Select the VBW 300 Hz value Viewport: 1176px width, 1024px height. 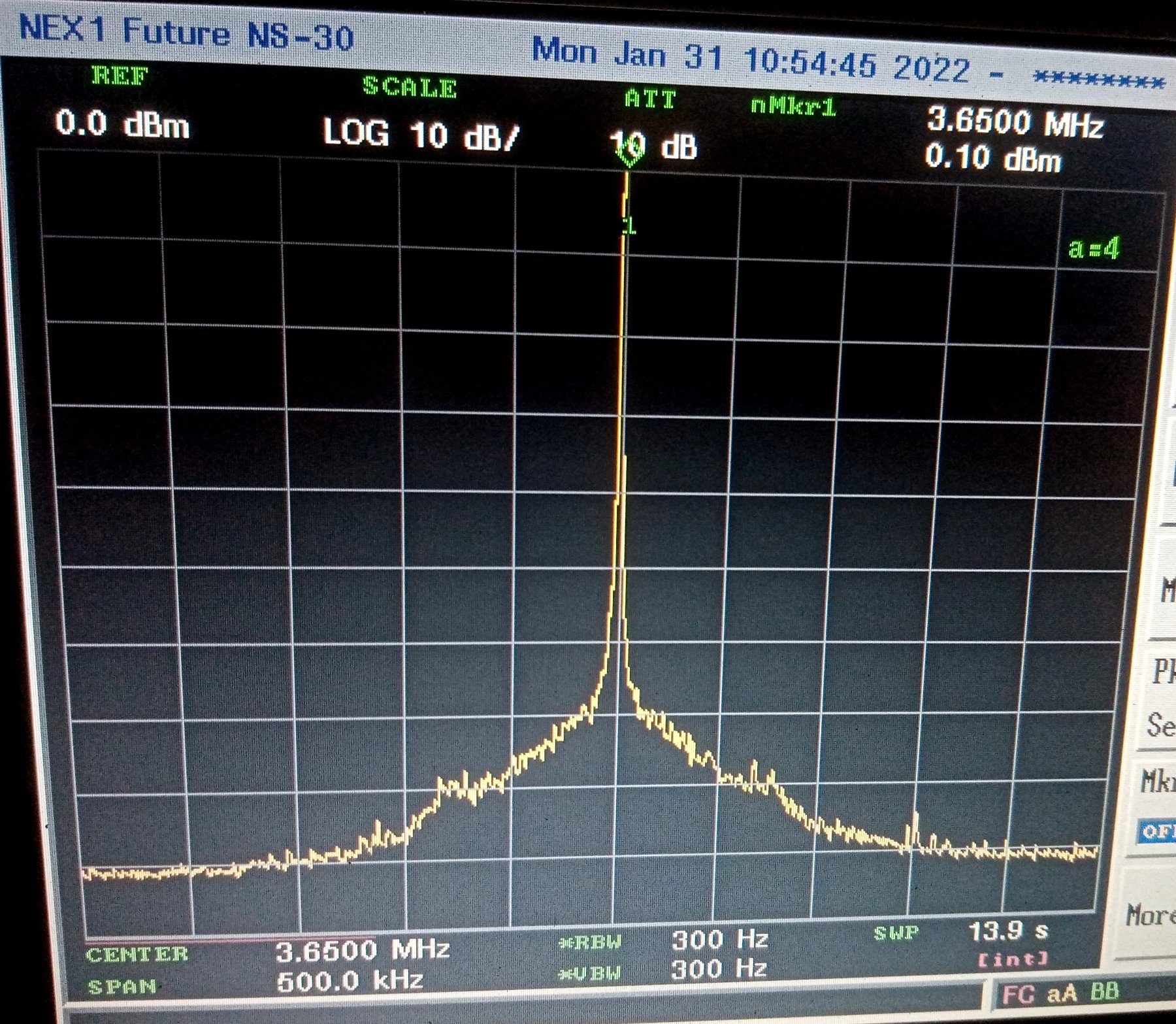point(719,968)
